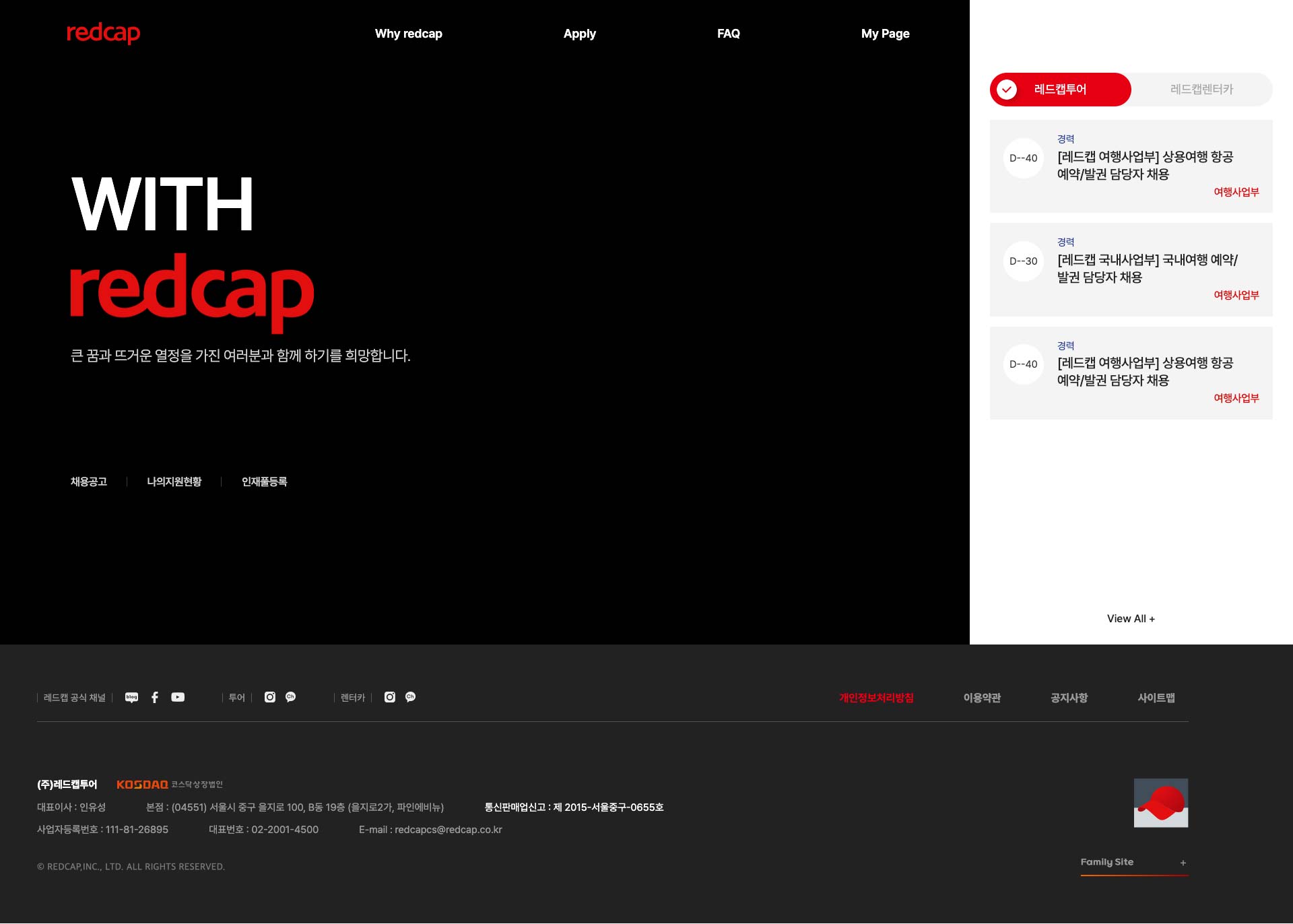Click the plus icon beside Family Site

[x=1183, y=863]
